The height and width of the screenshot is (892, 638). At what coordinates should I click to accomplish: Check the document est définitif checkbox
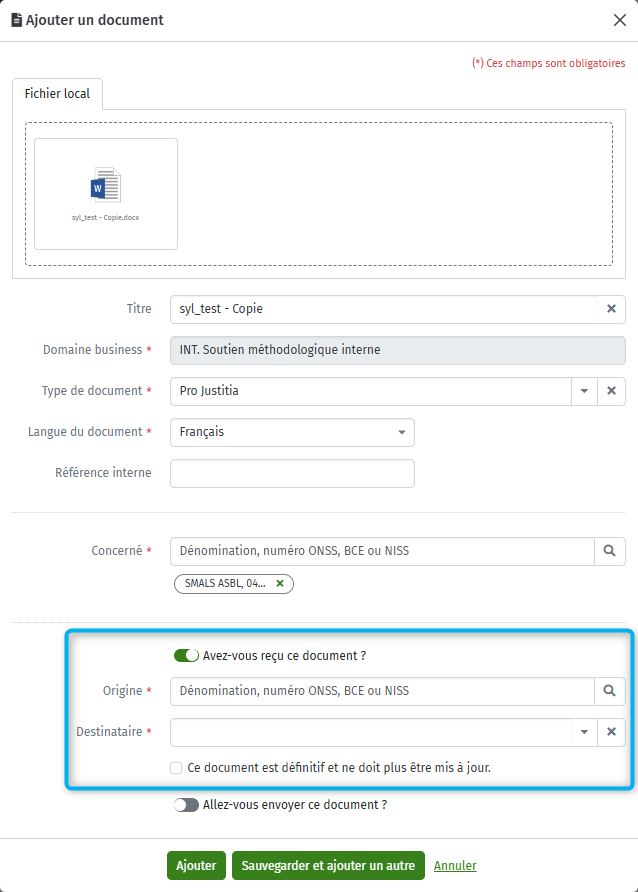pyautogui.click(x=176, y=768)
